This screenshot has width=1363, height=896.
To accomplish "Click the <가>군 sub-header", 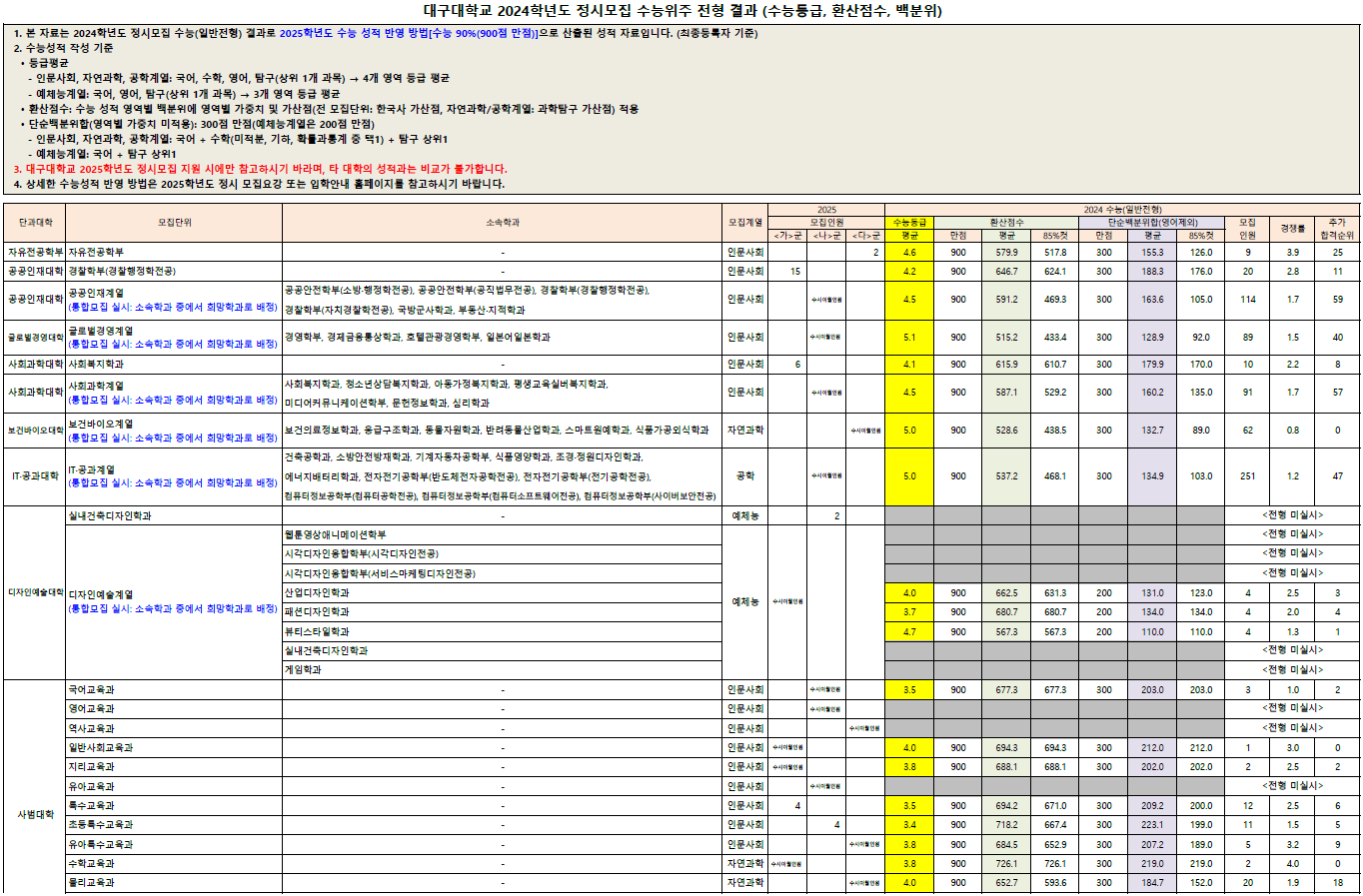I will (x=787, y=236).
